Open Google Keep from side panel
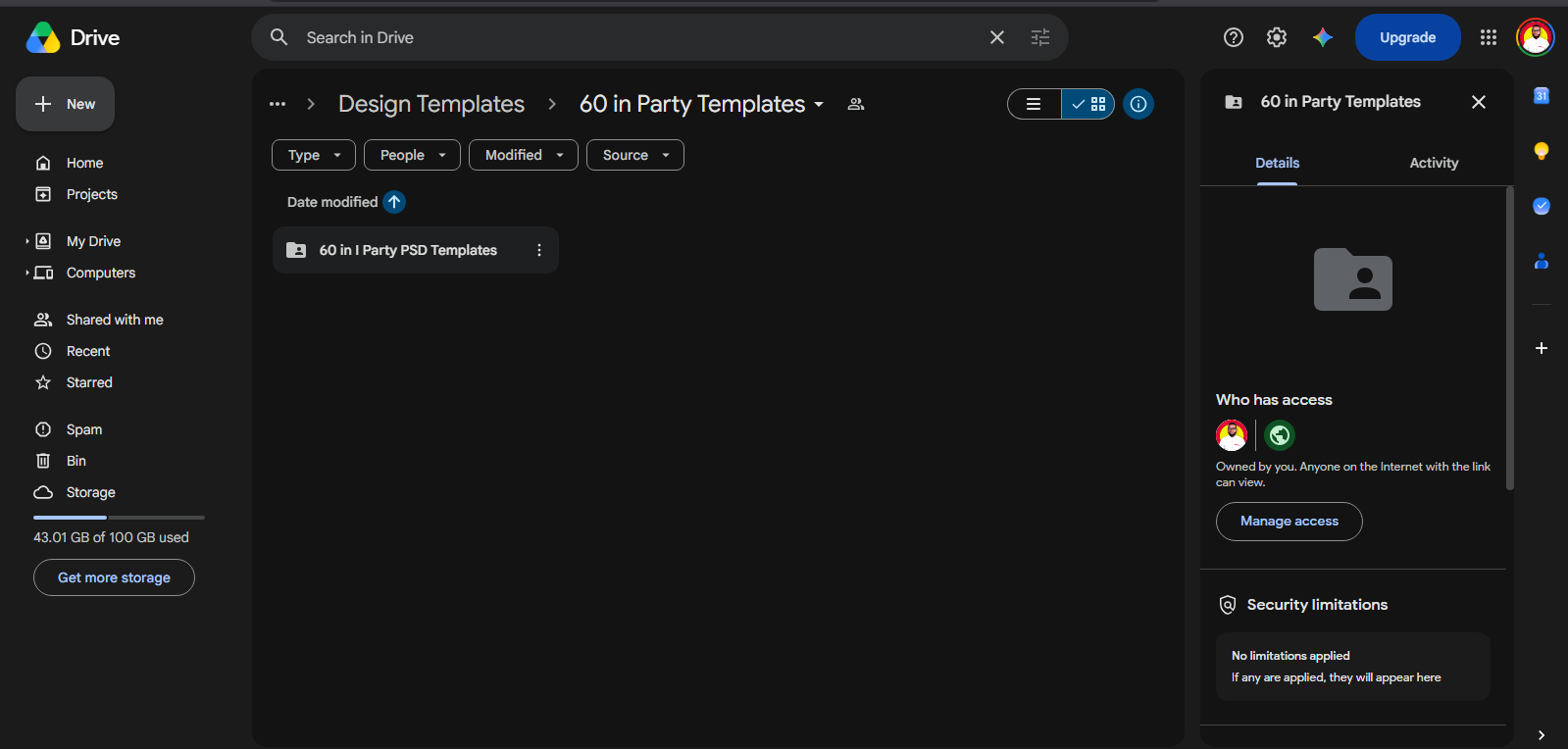 1541,151
